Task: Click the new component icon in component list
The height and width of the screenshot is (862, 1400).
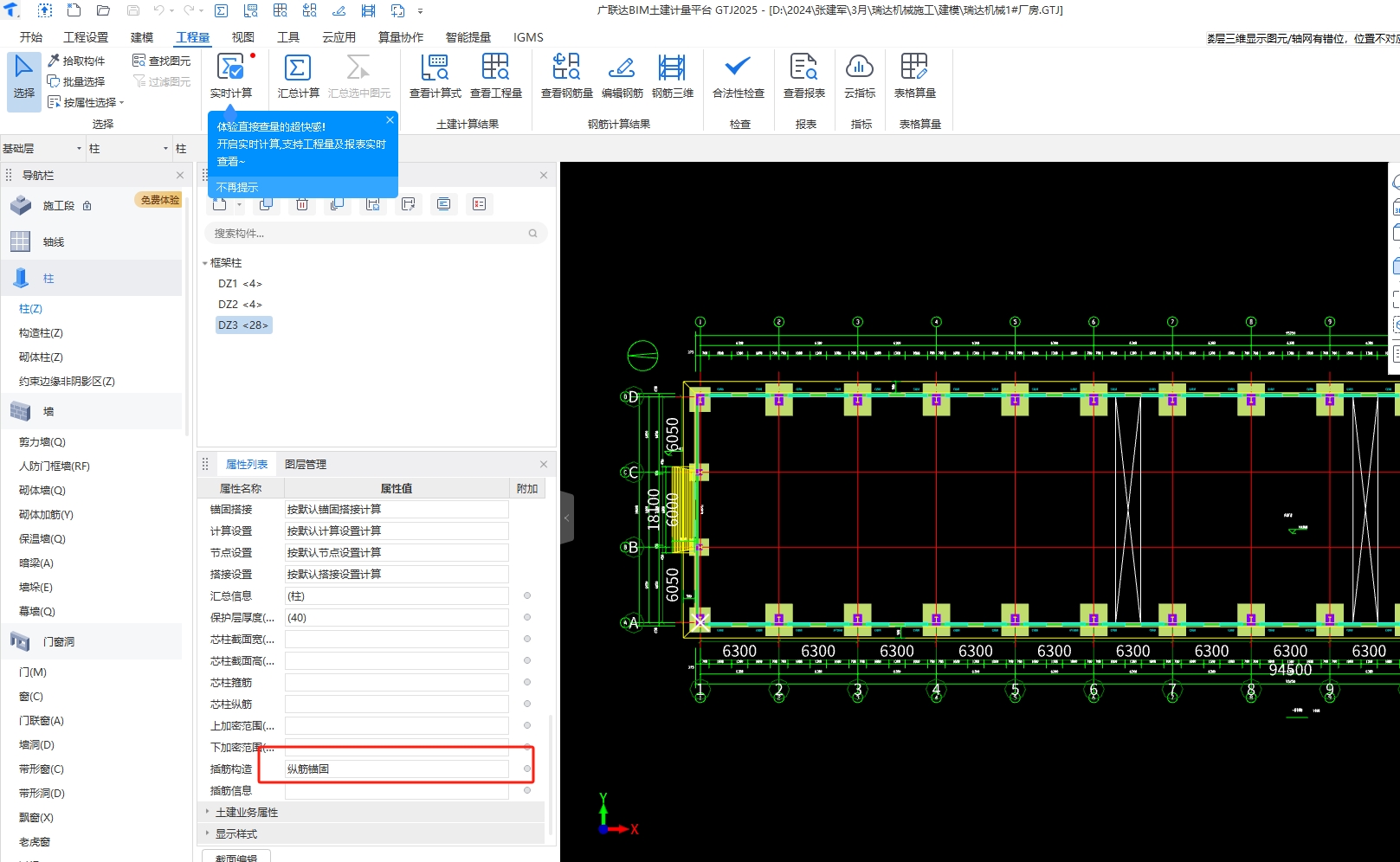Action: 220,204
